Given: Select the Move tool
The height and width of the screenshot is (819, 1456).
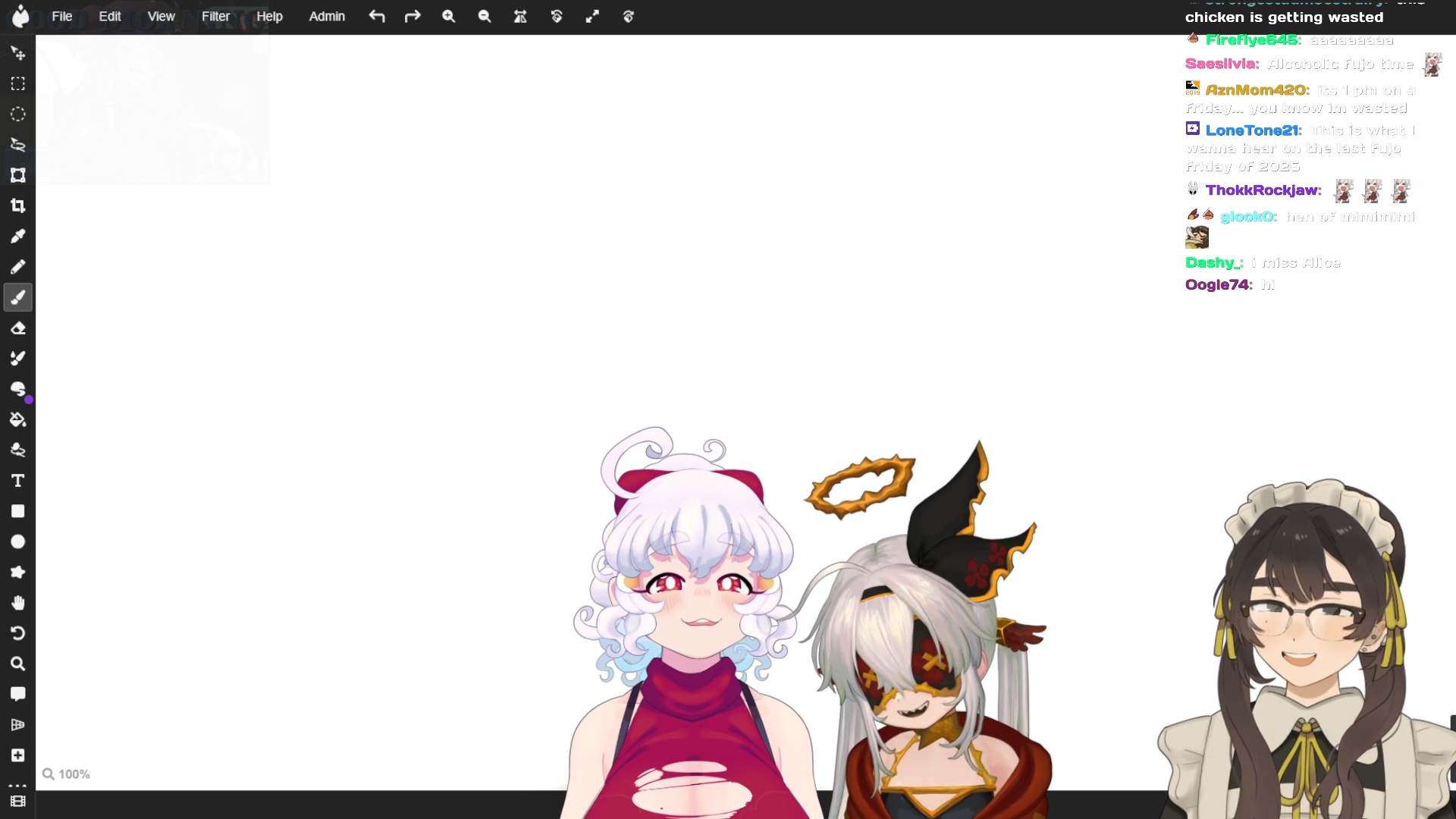Looking at the screenshot, I should (18, 53).
